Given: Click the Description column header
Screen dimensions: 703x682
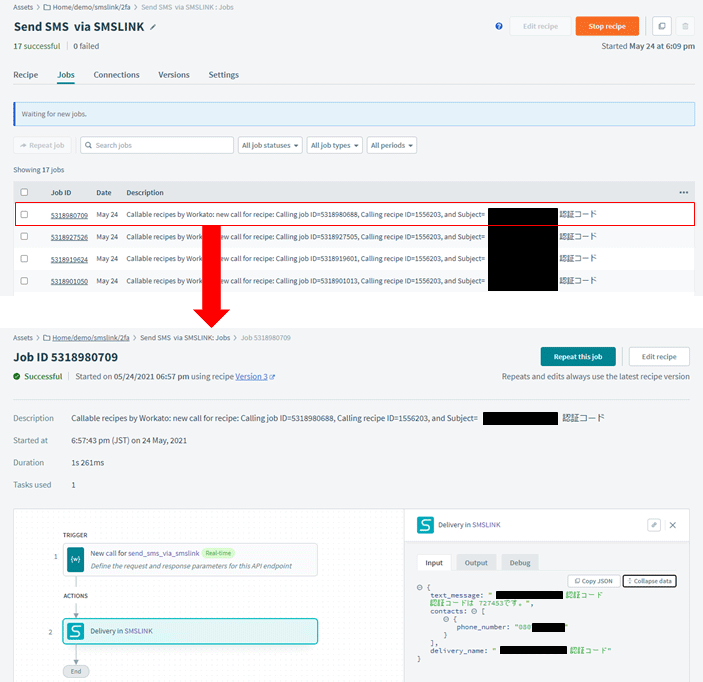Looking at the screenshot, I should [x=145, y=193].
